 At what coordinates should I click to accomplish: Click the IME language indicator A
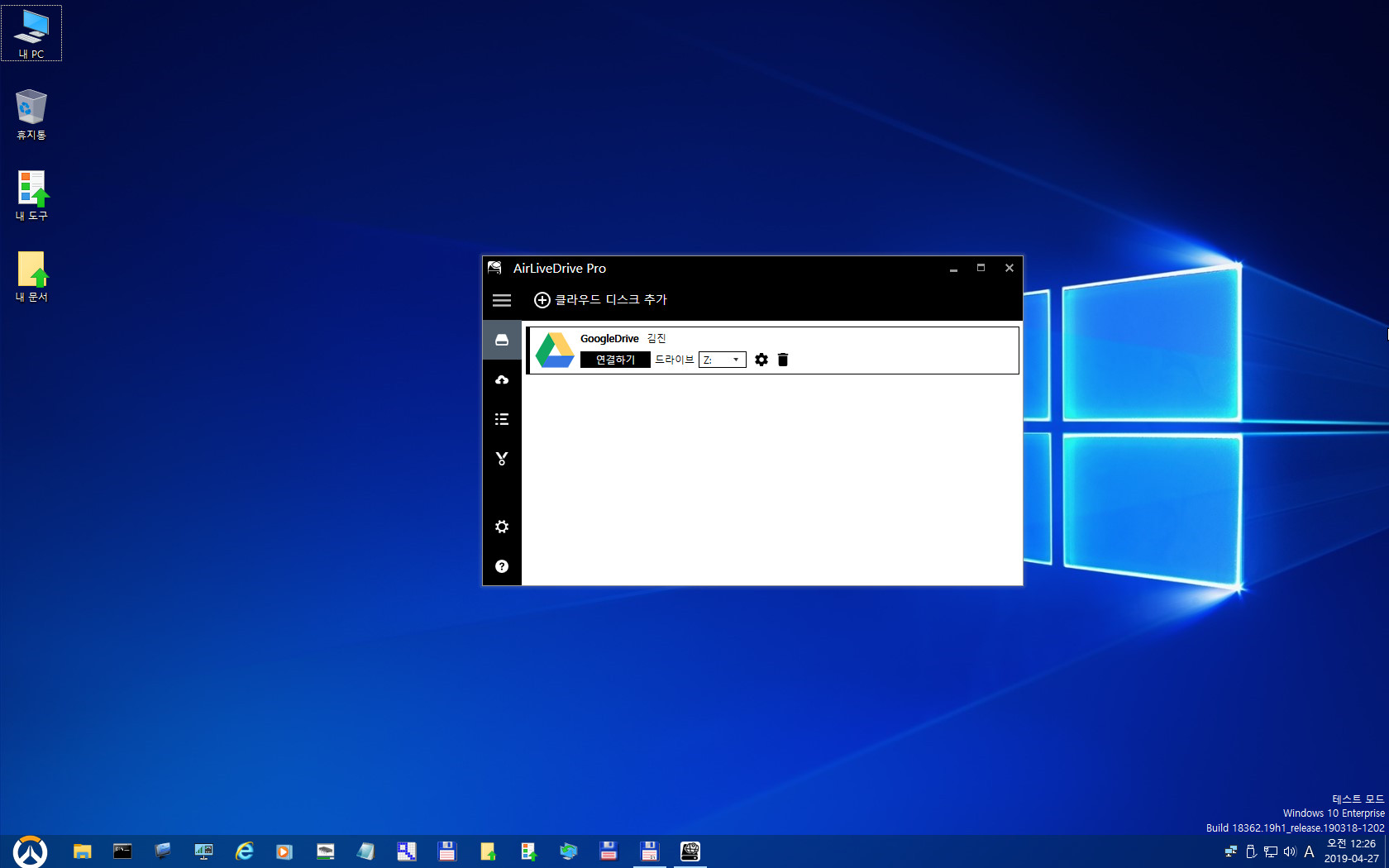[x=1309, y=851]
